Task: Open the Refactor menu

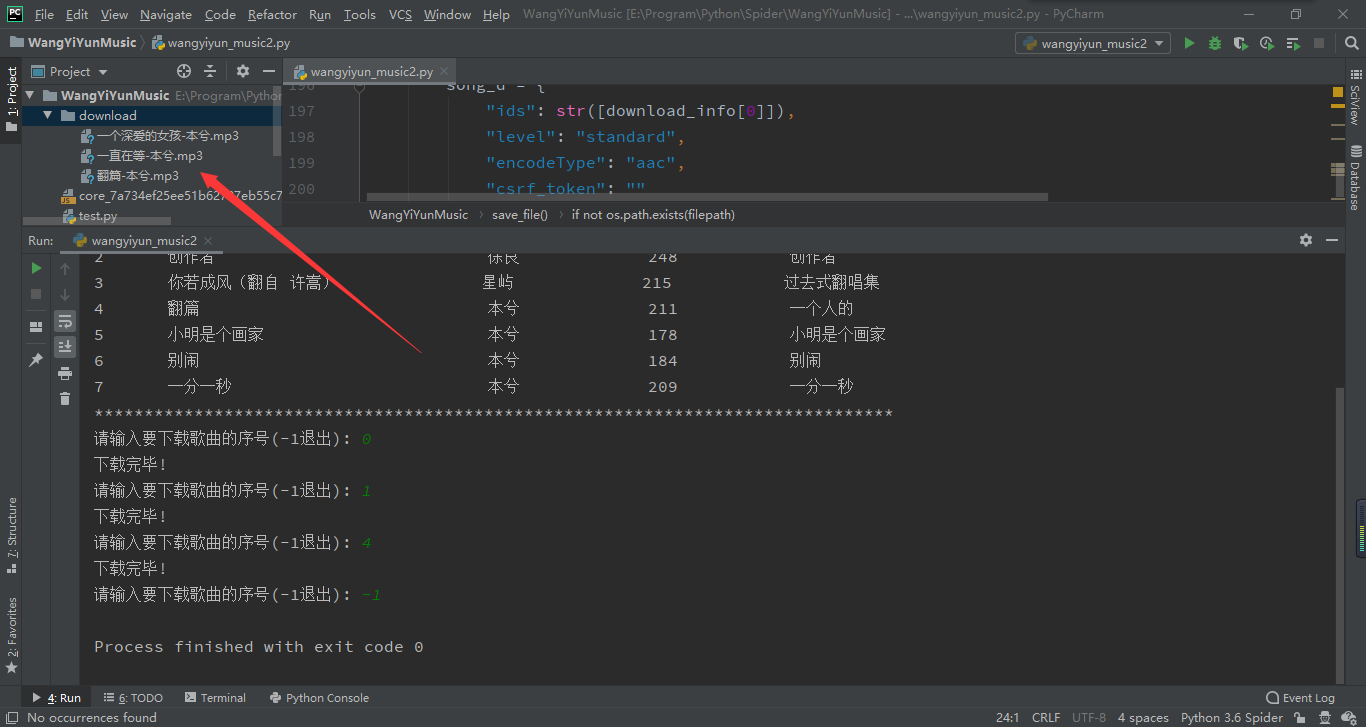Action: (272, 14)
